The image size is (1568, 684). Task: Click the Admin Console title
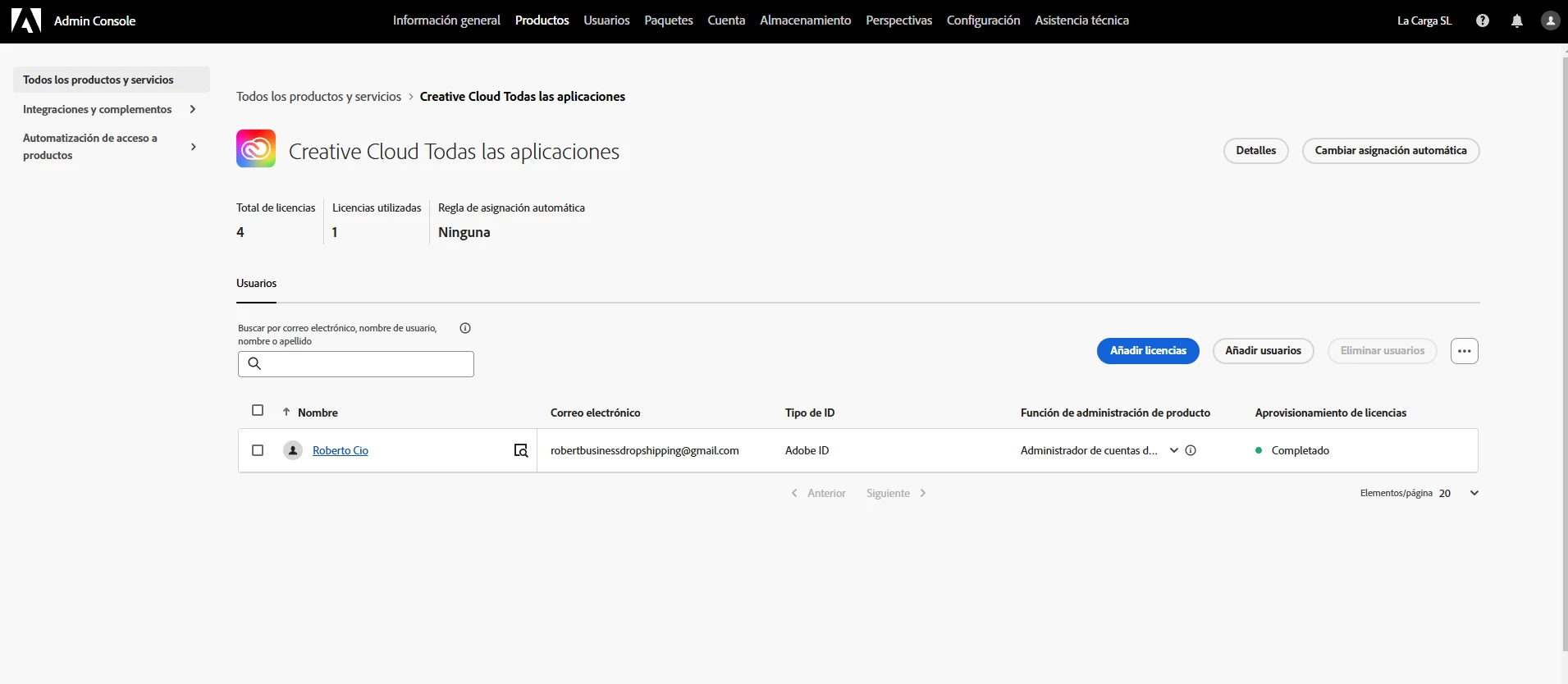click(x=94, y=21)
